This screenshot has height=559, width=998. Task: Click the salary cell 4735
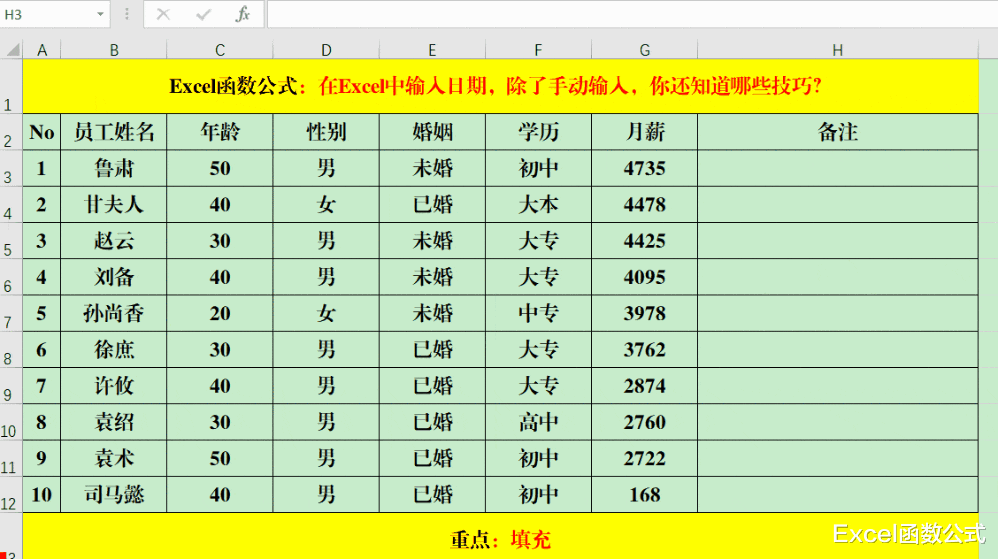point(645,169)
